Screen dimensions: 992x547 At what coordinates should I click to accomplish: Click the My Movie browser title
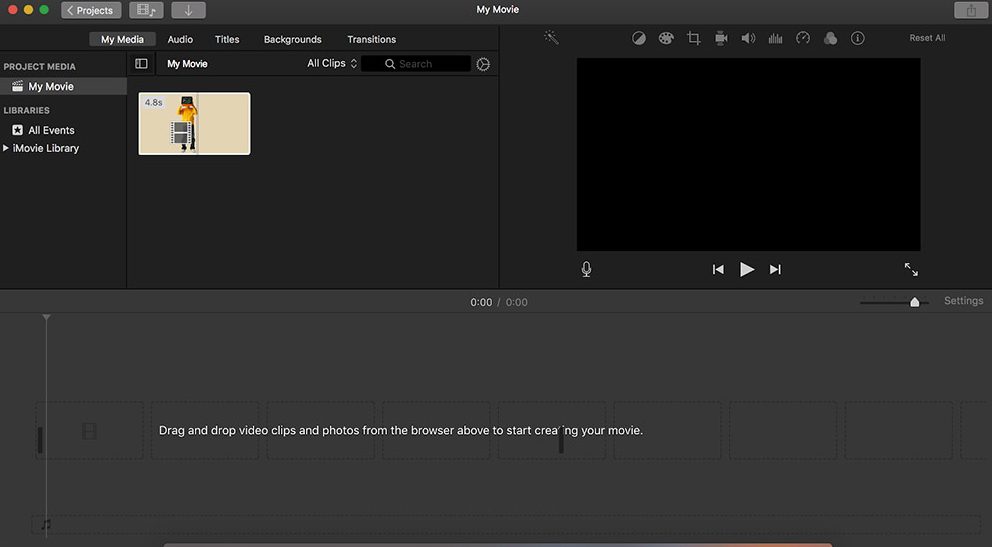pos(187,64)
